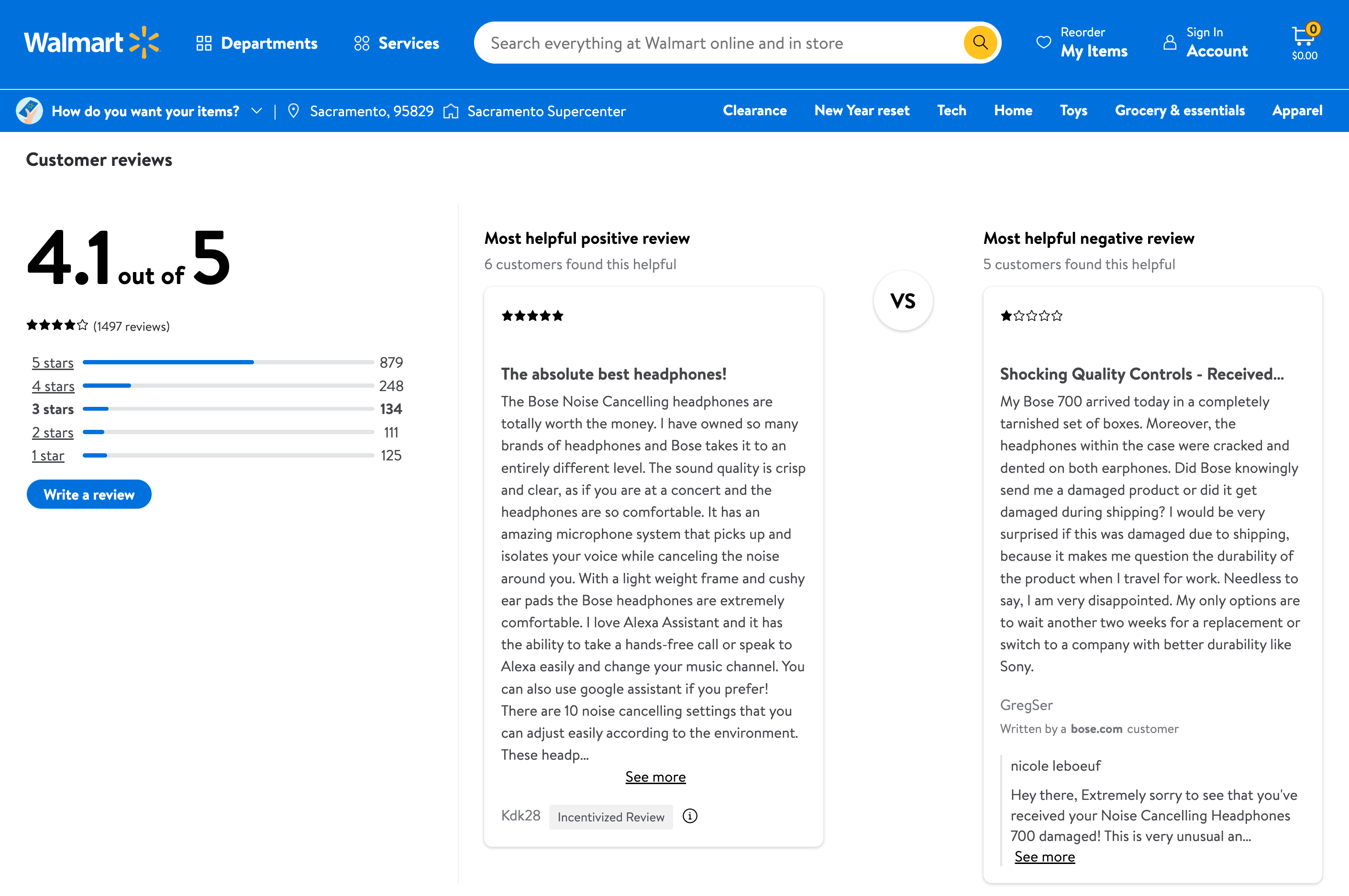Screen dimensions: 1349x896
Task: Click the Incentivized Review info icon
Action: click(690, 817)
